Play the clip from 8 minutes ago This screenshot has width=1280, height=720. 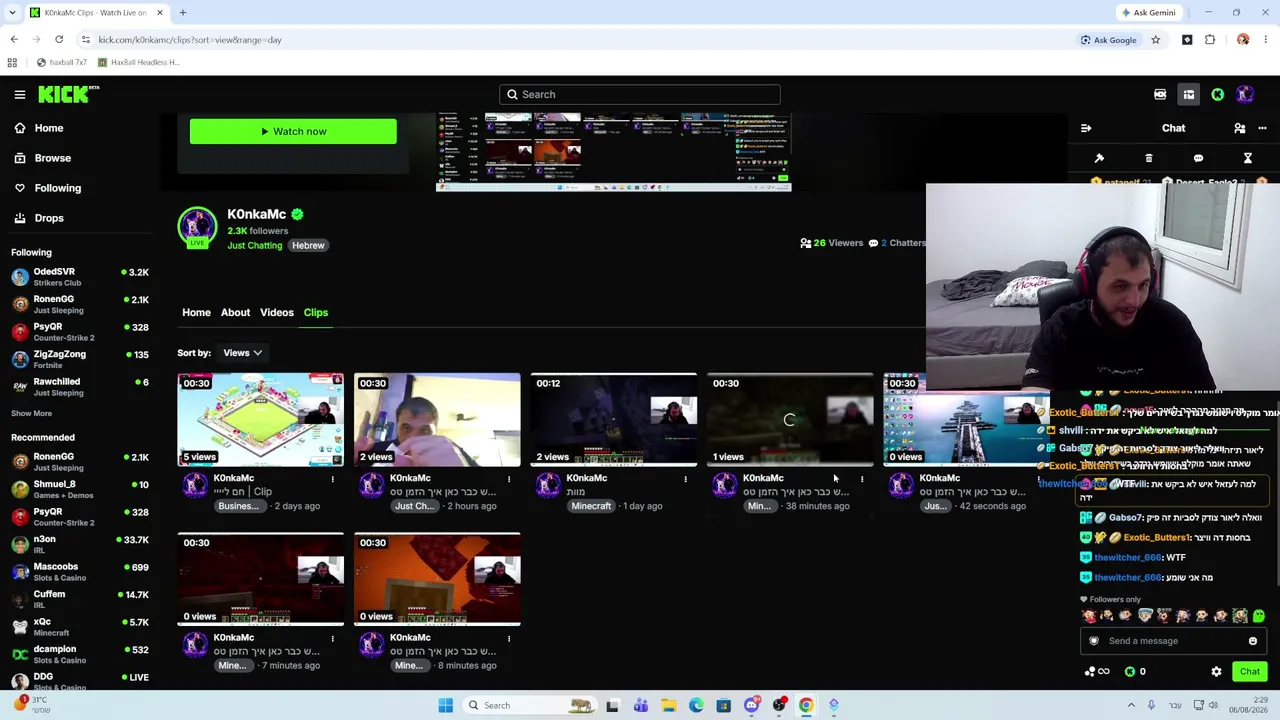point(437,580)
